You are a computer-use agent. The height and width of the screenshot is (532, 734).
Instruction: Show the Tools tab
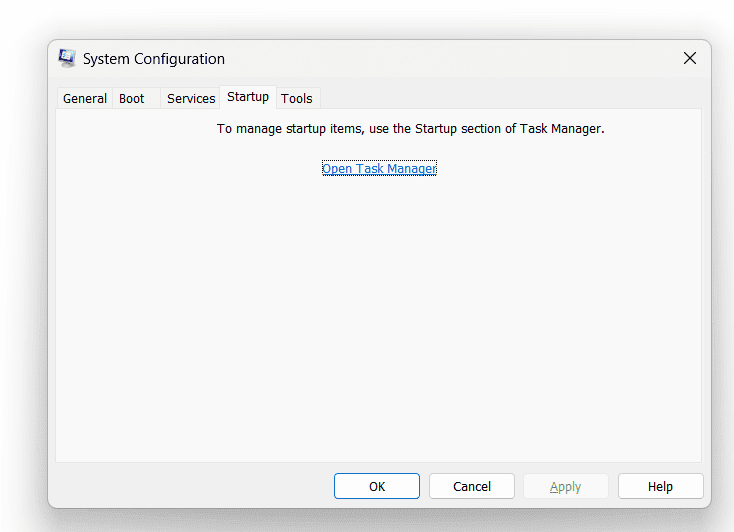pos(297,98)
